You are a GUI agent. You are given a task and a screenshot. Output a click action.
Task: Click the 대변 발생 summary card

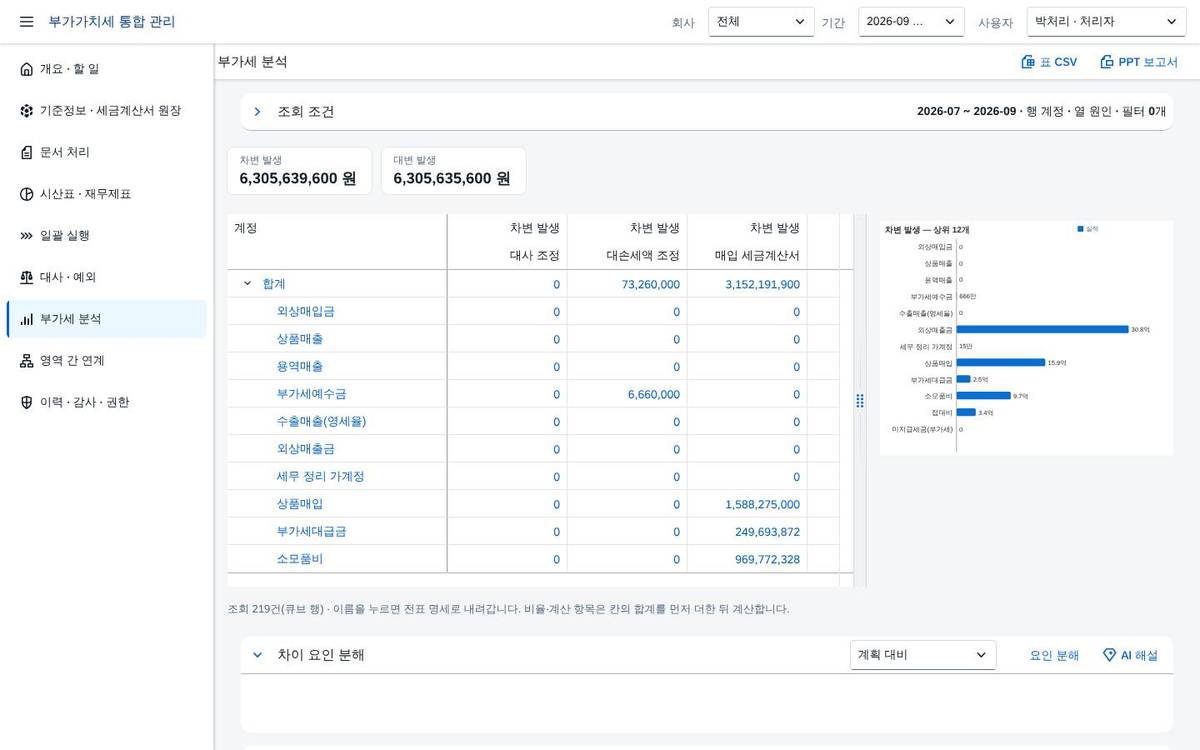coord(453,171)
